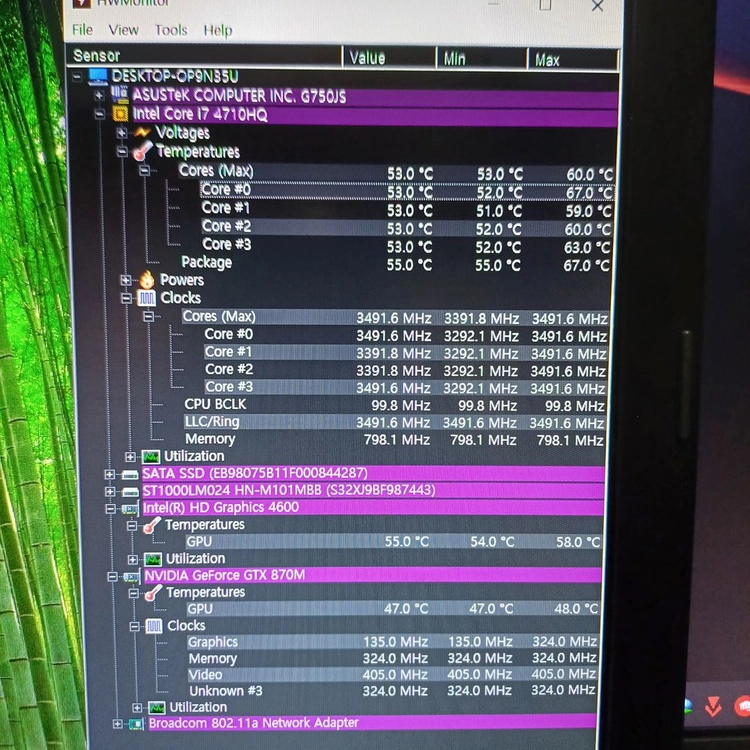Select the Memory 798.1 MHz row
This screenshot has height=750, width=750.
click(394, 440)
